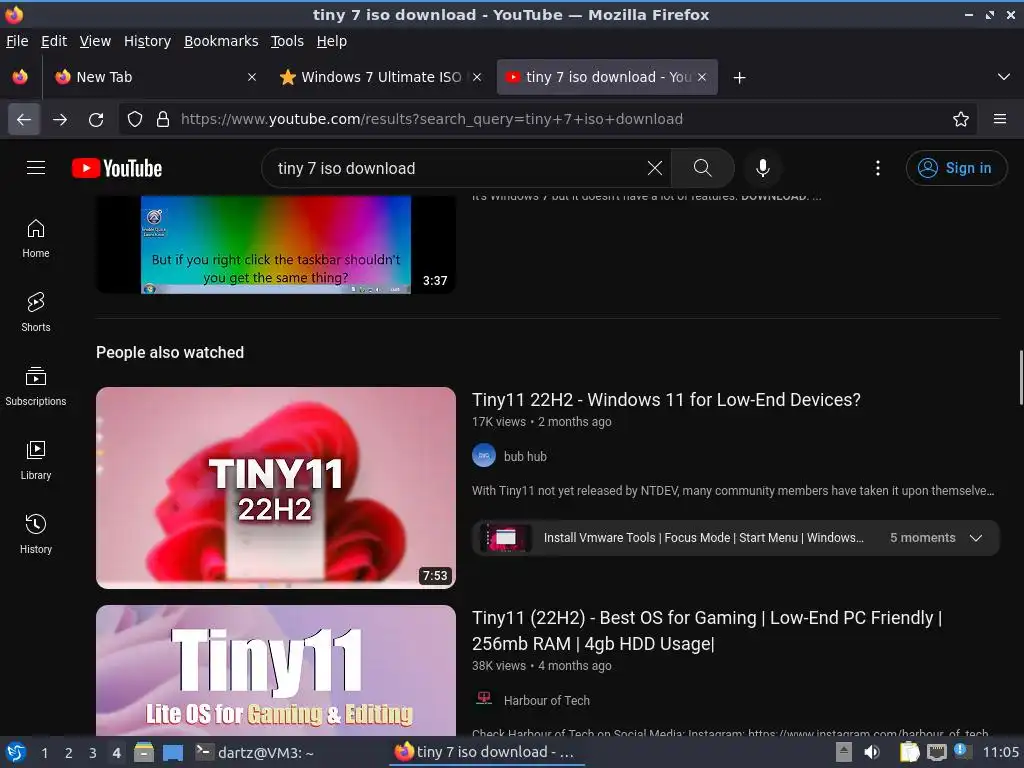Open History in the YouTube sidebar
This screenshot has width=1024, height=768.
click(x=36, y=534)
